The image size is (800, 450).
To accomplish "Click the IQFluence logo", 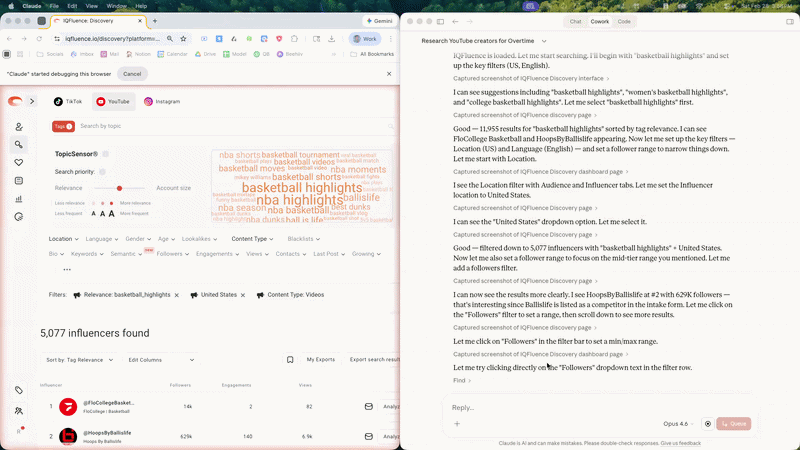I will pos(15,101).
